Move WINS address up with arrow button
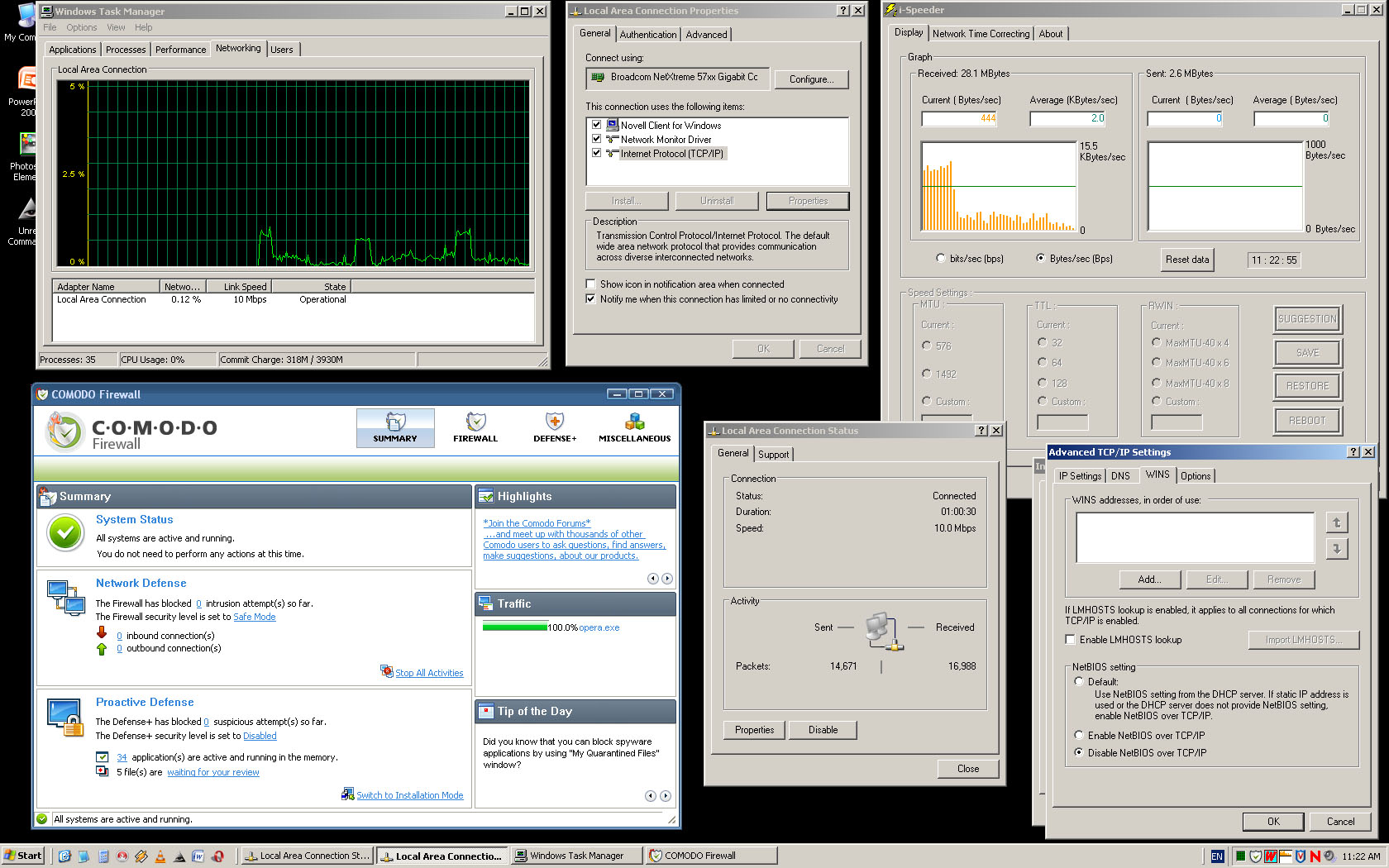Viewport: 1389px width, 868px height. tap(1336, 522)
